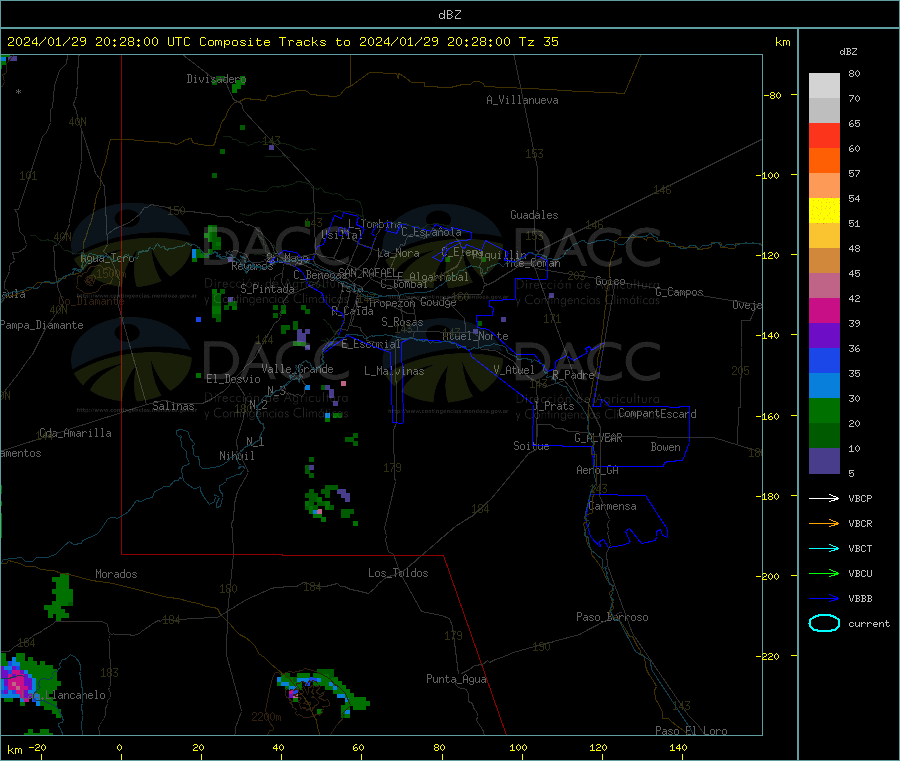The image size is (900, 761).
Task: Select the 'Salinas' label
Action: coord(173,406)
